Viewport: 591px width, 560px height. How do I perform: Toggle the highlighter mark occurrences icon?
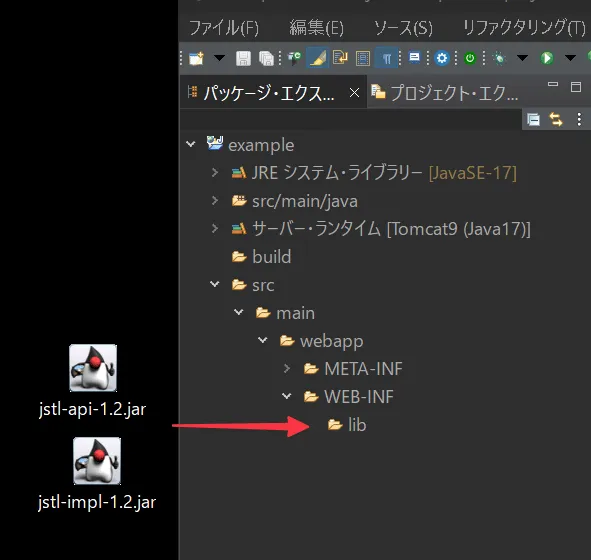coord(317,58)
